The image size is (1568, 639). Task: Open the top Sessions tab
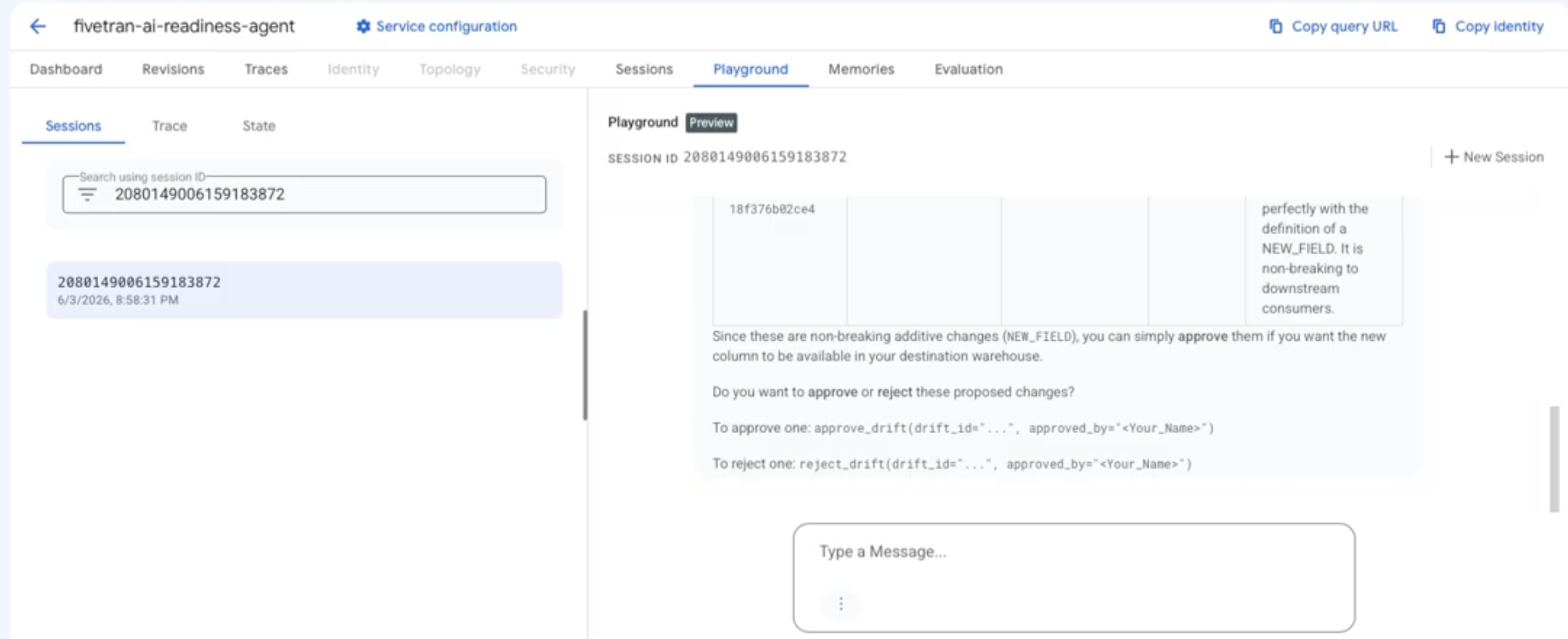[x=644, y=69]
